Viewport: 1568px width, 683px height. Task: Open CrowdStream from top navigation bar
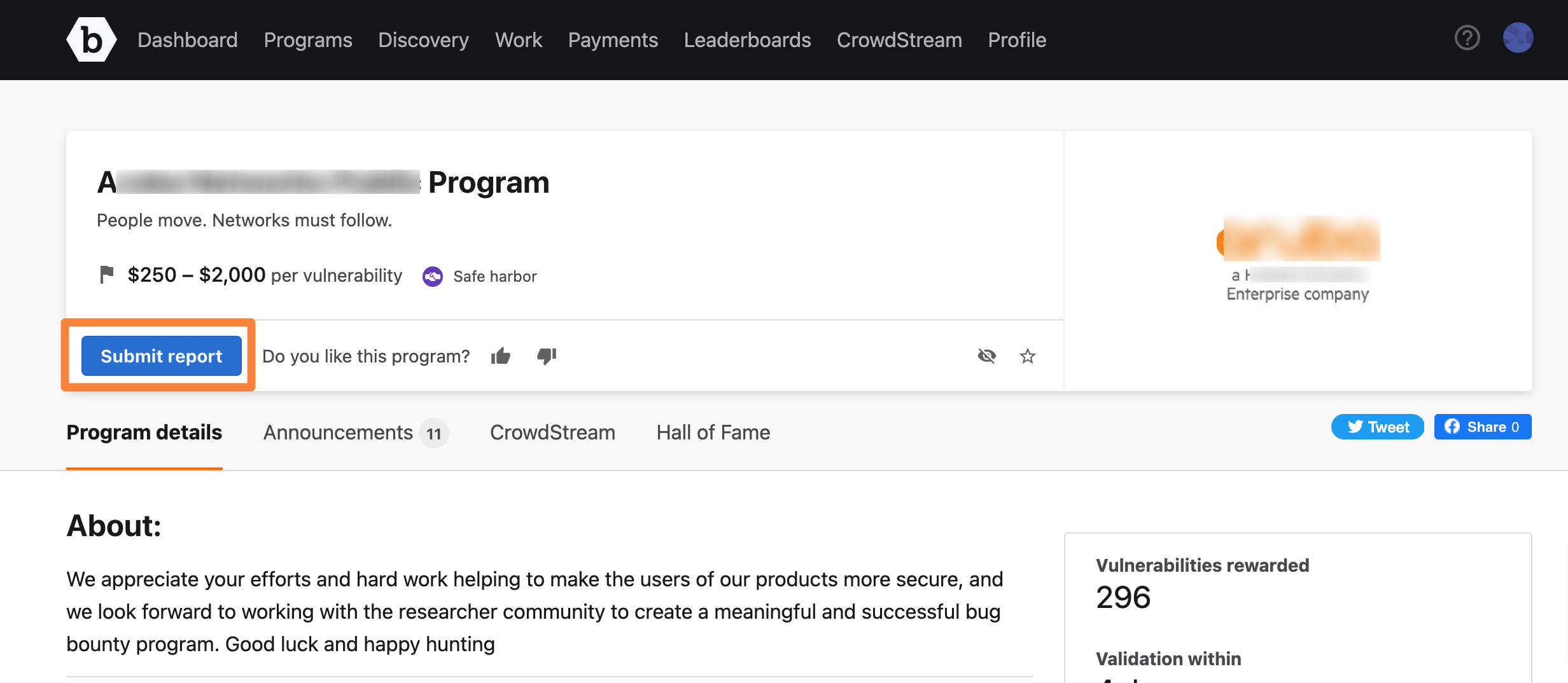[x=899, y=40]
